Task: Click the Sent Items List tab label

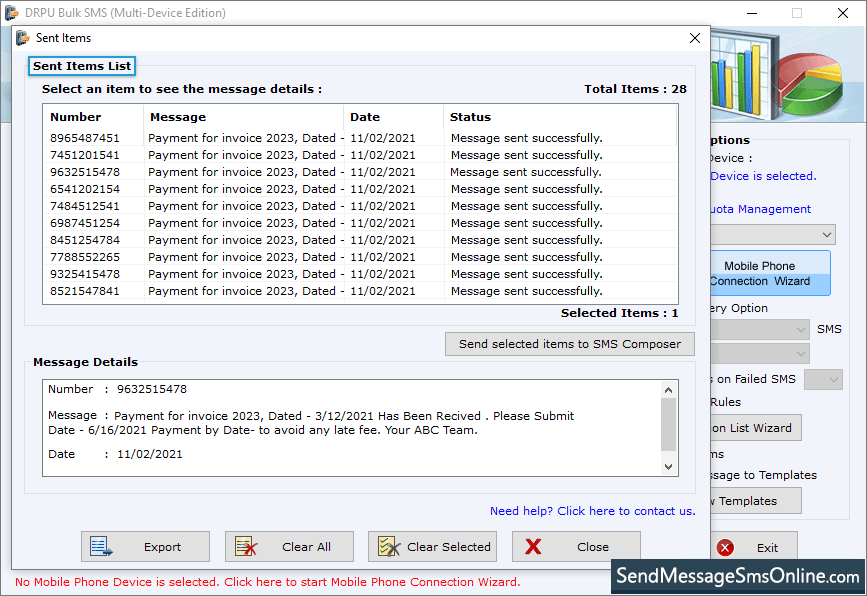Action: point(82,66)
